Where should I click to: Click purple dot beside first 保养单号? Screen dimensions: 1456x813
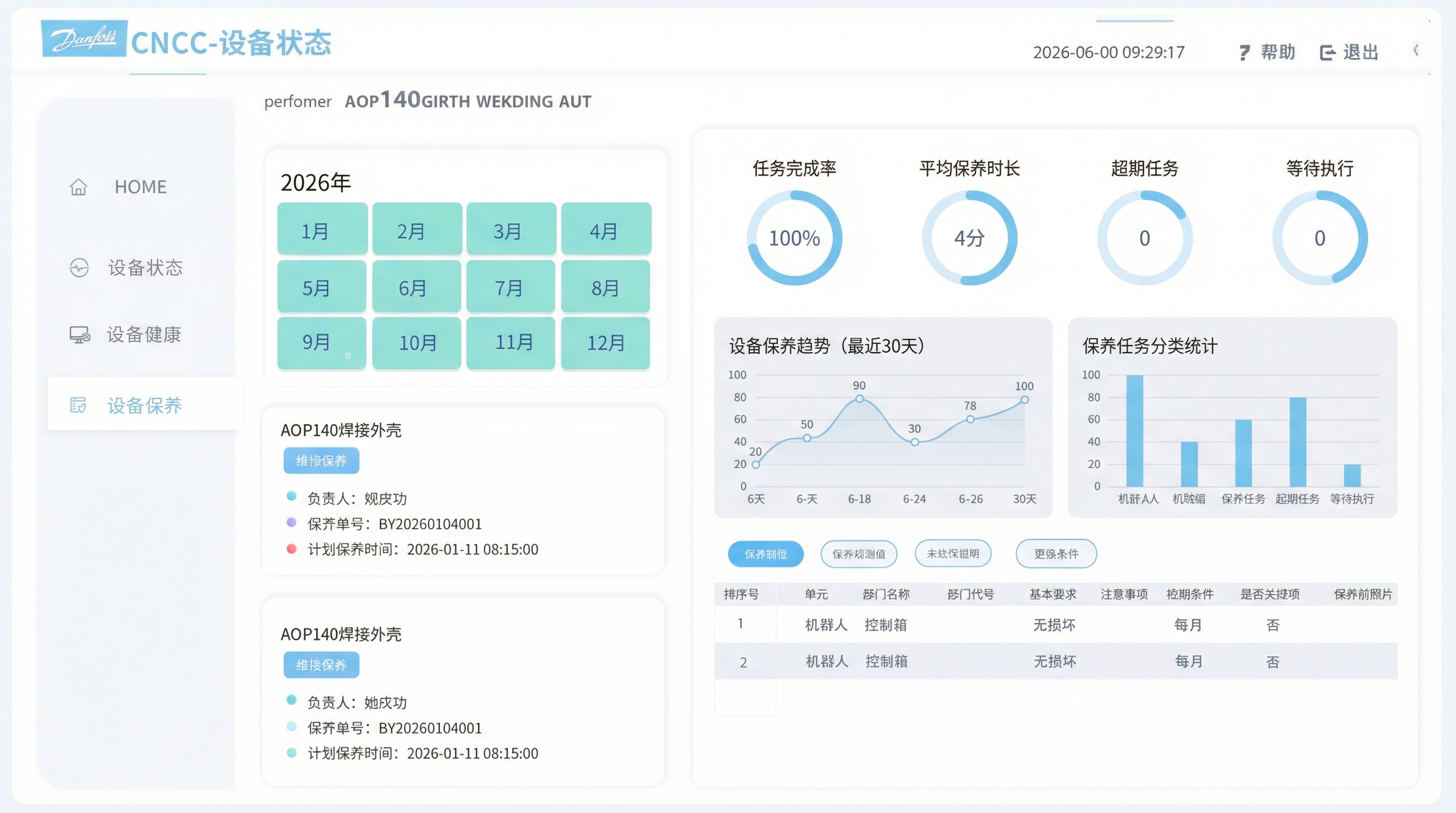point(292,522)
